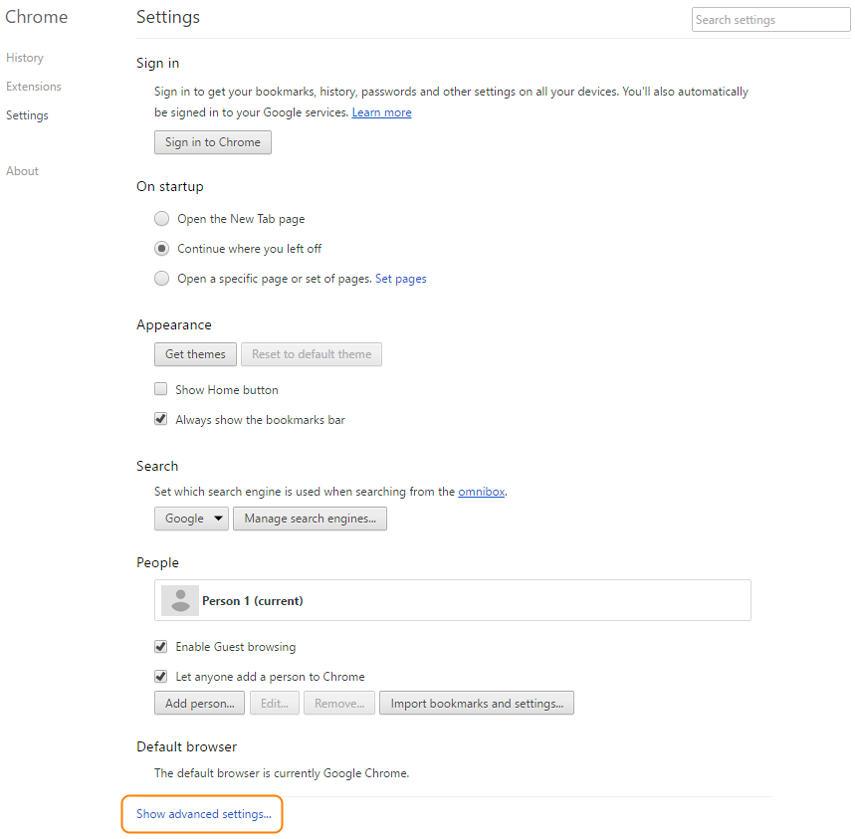Click the Add person button
This screenshot has width=855, height=839.
tap(199, 704)
